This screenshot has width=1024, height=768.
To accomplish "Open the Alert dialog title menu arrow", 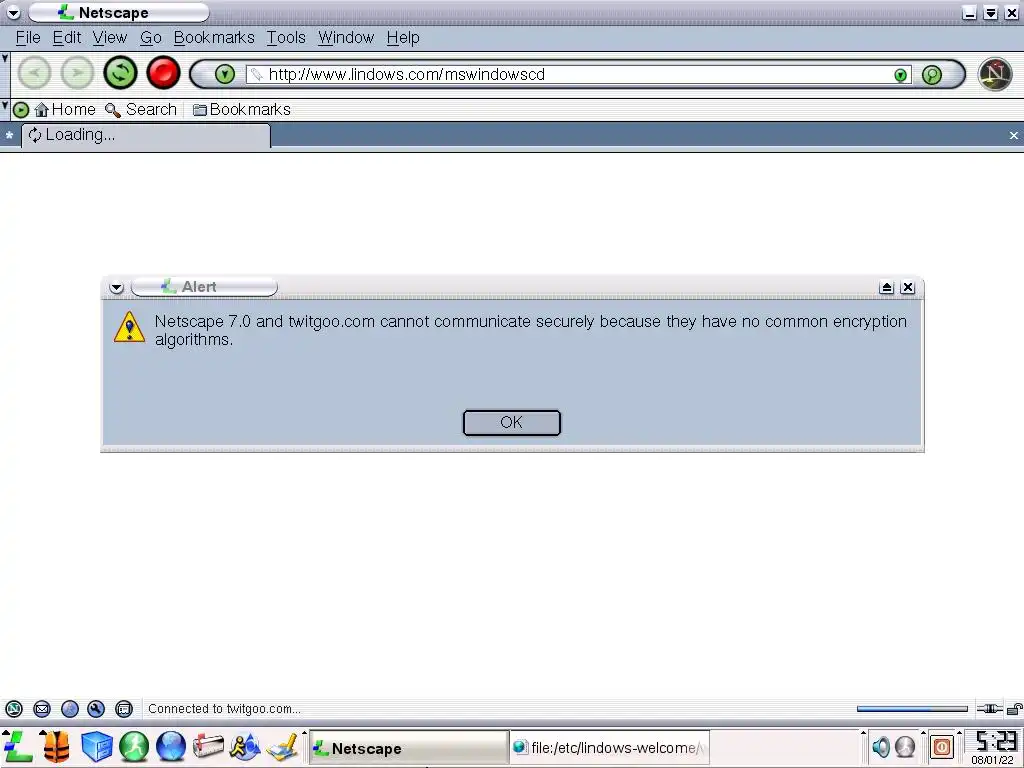I will [116, 287].
